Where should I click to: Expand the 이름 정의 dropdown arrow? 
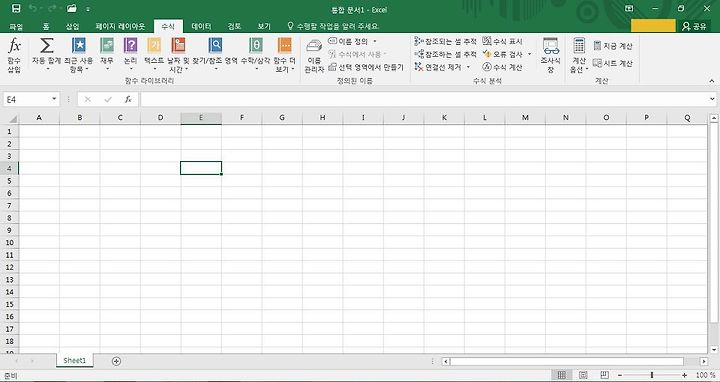(x=375, y=41)
